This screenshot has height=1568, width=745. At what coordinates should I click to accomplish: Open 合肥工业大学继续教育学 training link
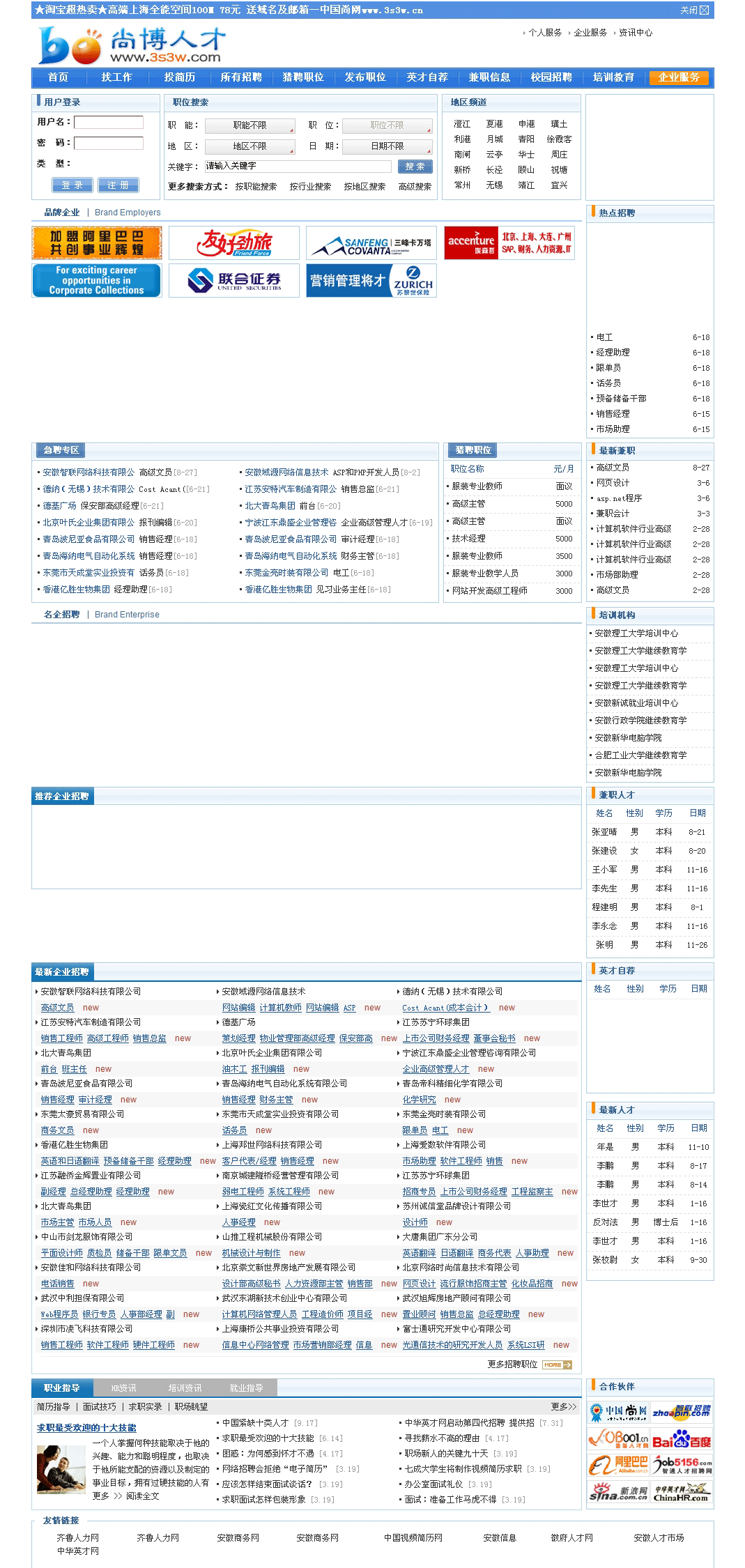click(x=640, y=755)
